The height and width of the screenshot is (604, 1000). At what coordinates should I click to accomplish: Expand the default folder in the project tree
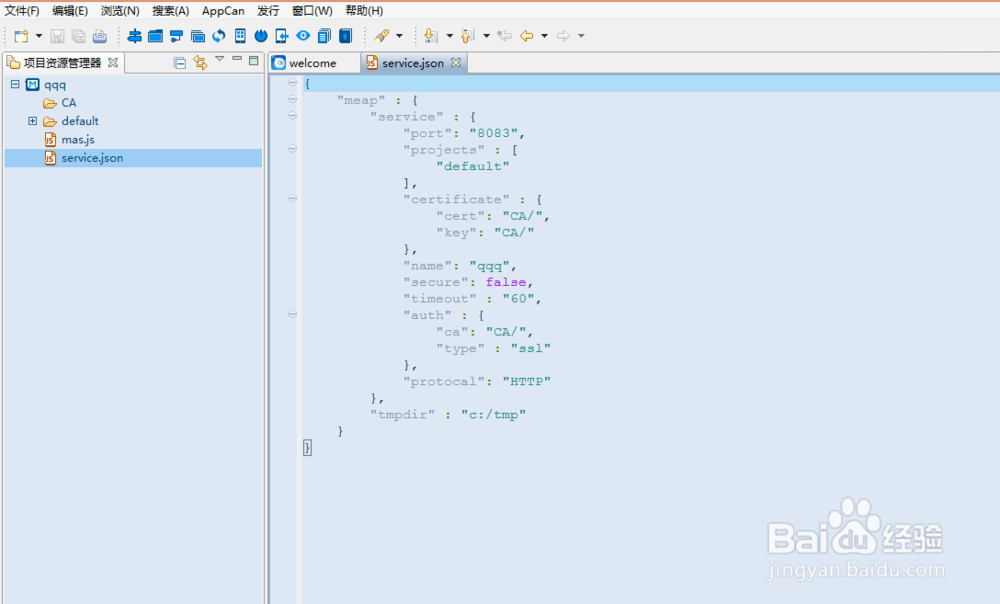click(31, 121)
